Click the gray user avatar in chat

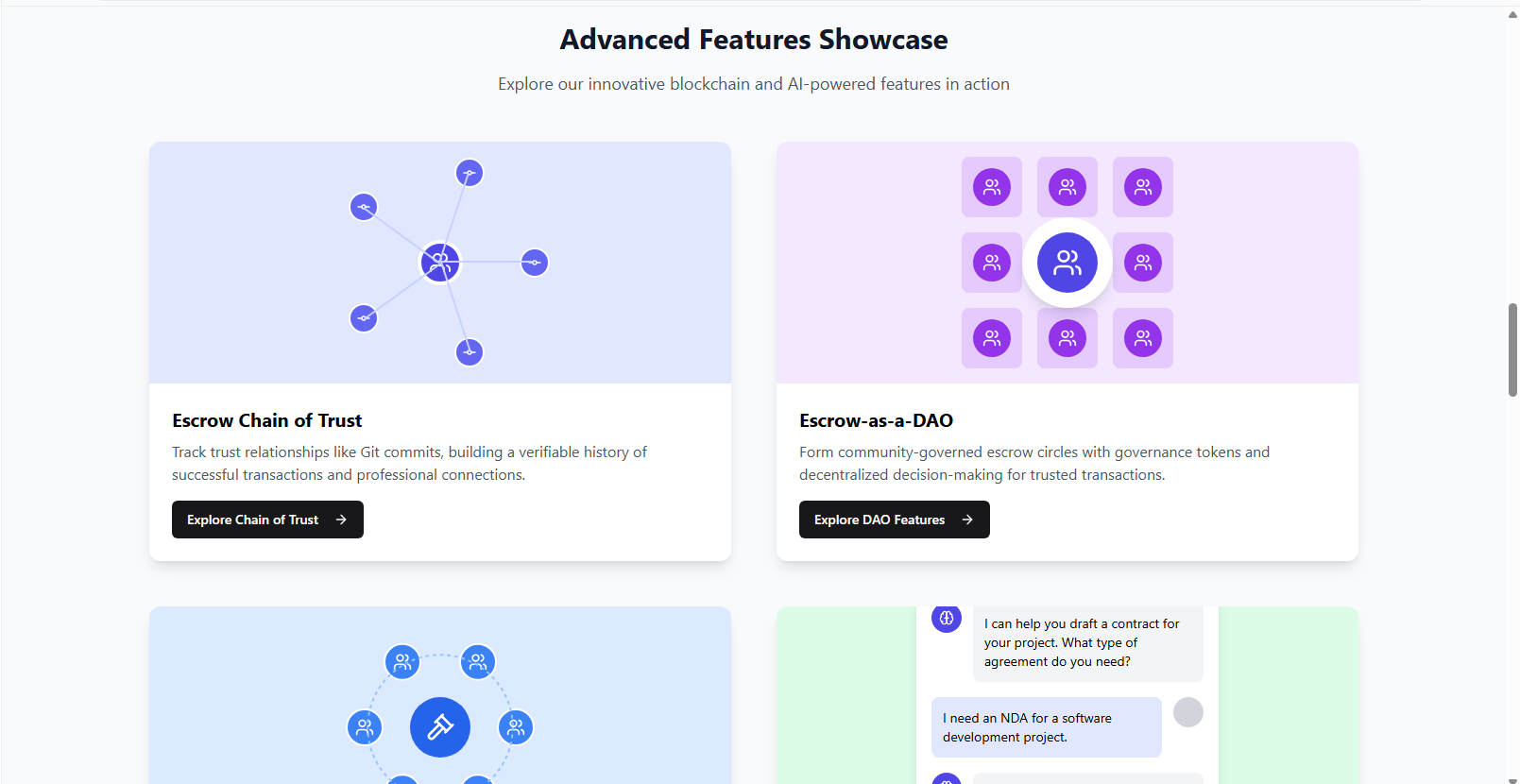pos(1188,712)
